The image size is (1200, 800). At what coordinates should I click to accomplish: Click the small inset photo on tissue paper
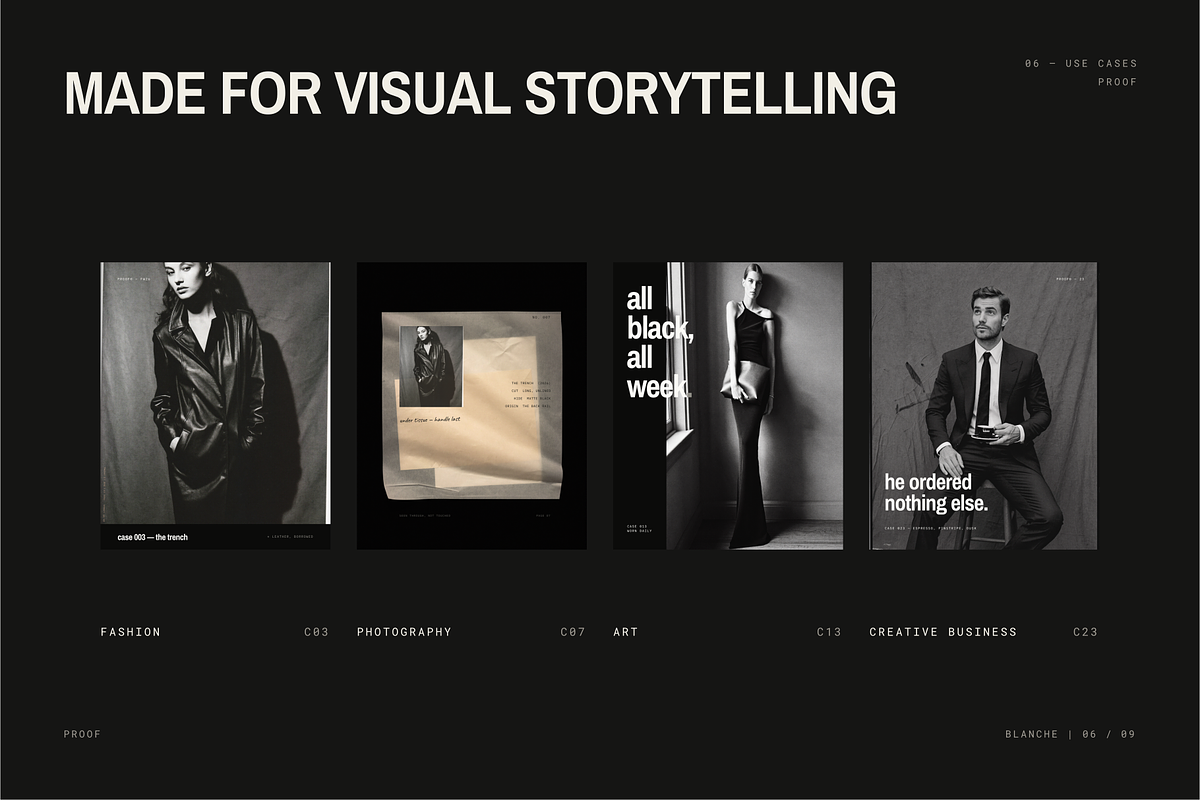click(431, 366)
